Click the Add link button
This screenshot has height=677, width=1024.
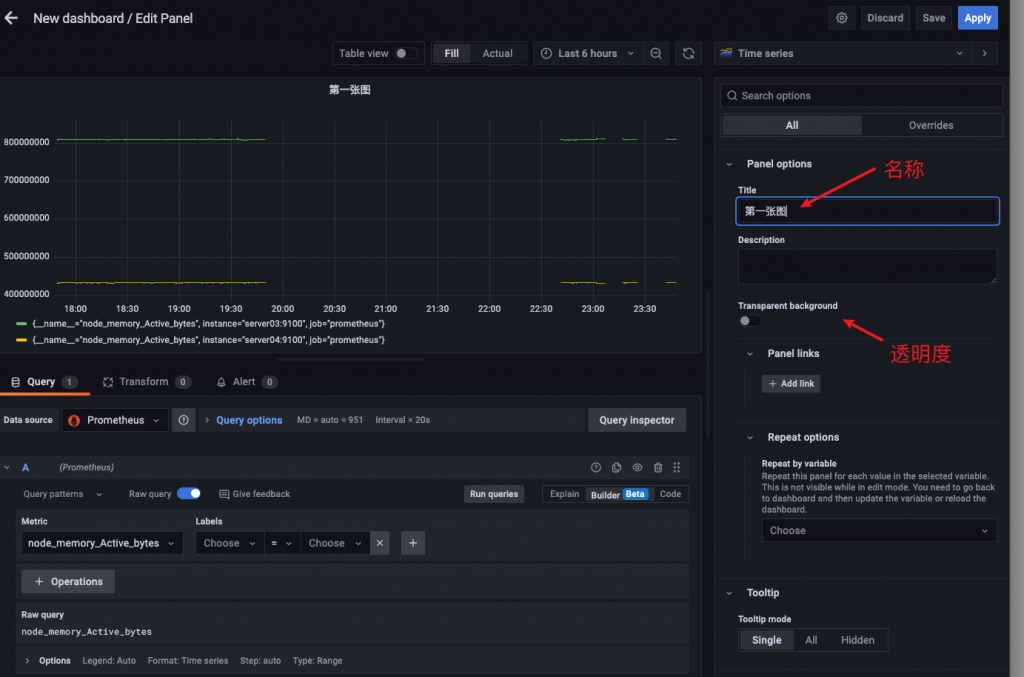coord(791,384)
